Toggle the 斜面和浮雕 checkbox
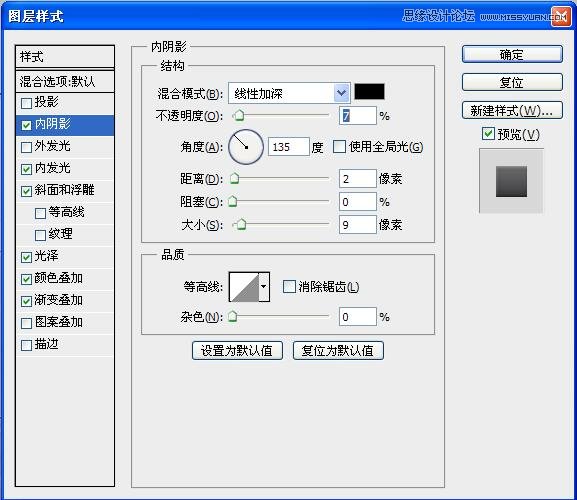The height and width of the screenshot is (500, 577). pyautogui.click(x=26, y=191)
